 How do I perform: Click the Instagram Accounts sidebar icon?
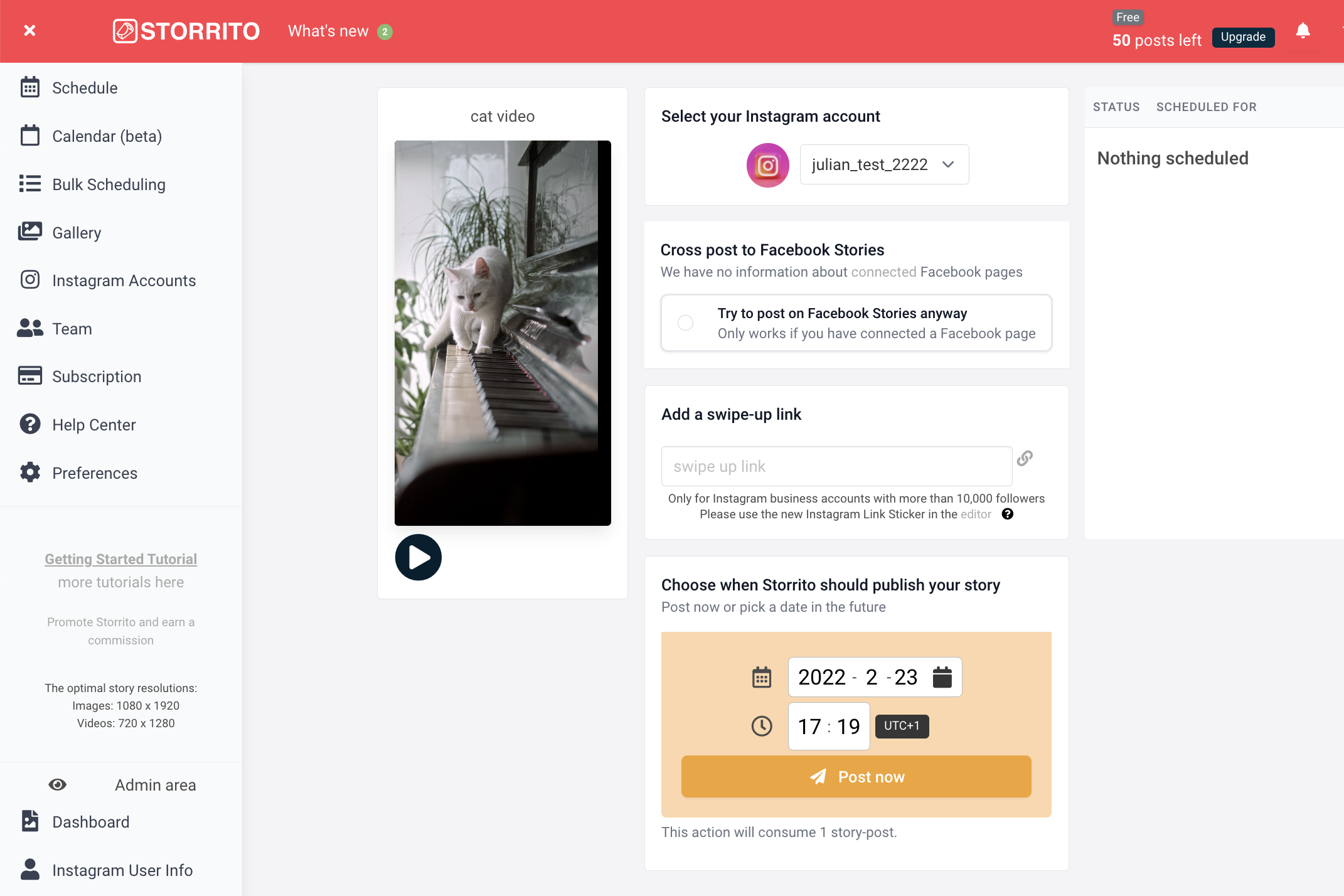(29, 280)
